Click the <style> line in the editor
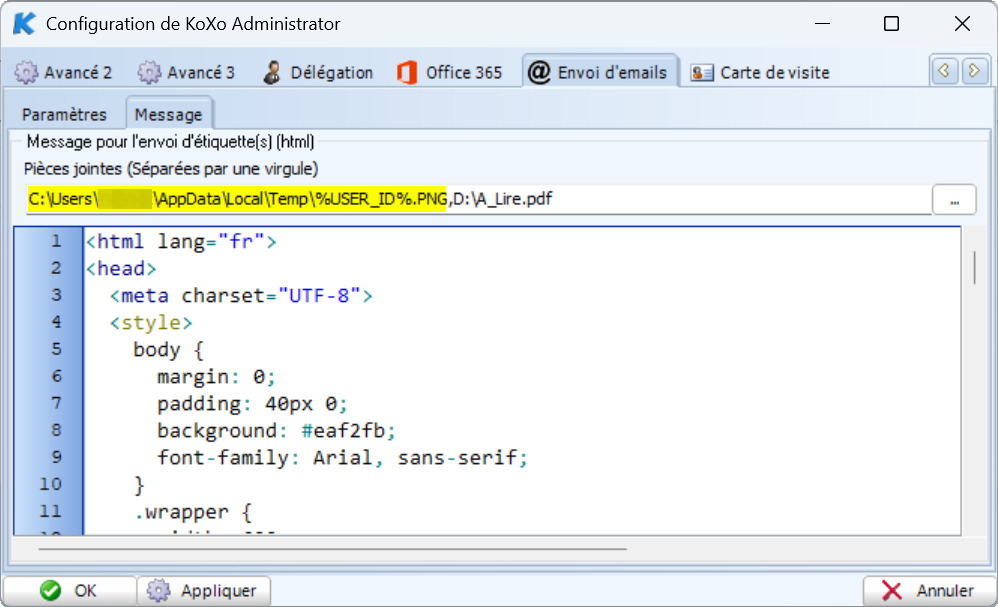Image resolution: width=998 pixels, height=607 pixels. coord(151,323)
